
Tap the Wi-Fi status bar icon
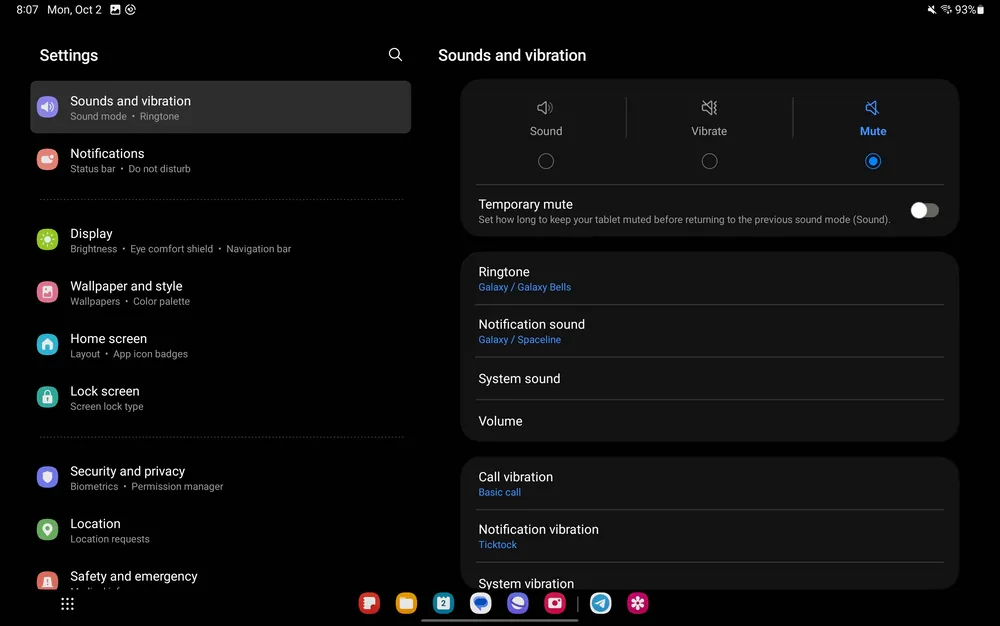tap(946, 10)
